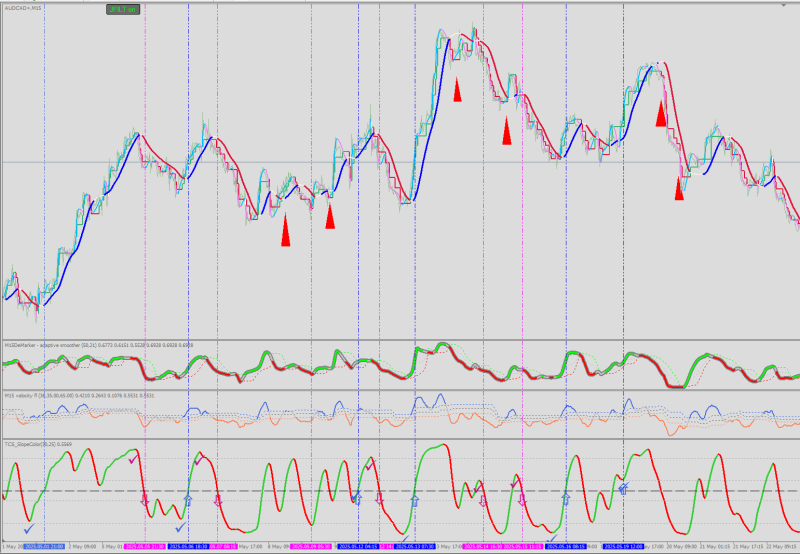Viewport: 800px width, 554px height.
Task: Click the 21 May 01:15 time axis label
Action: click(716, 546)
